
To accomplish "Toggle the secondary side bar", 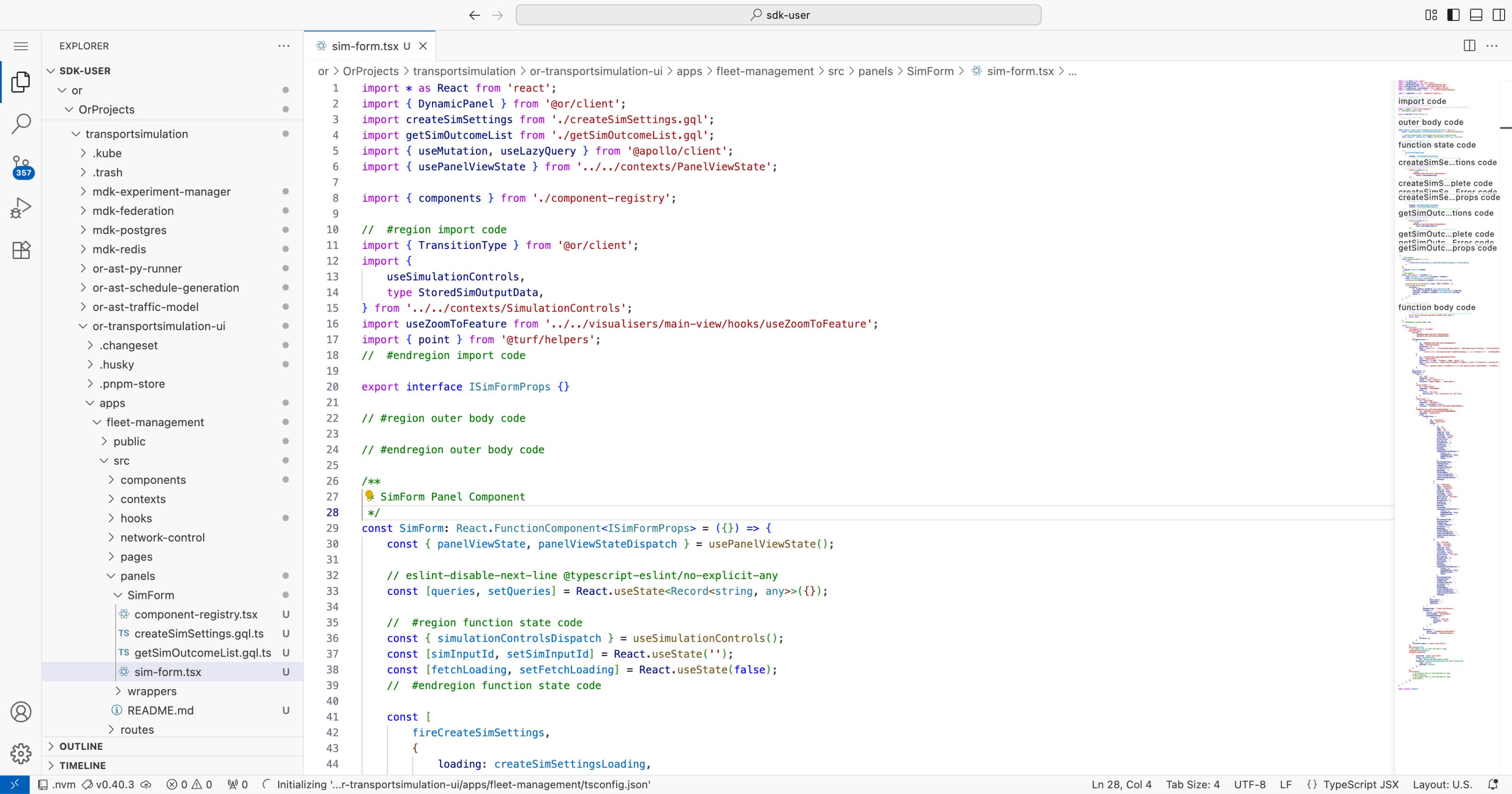I will (x=1498, y=15).
